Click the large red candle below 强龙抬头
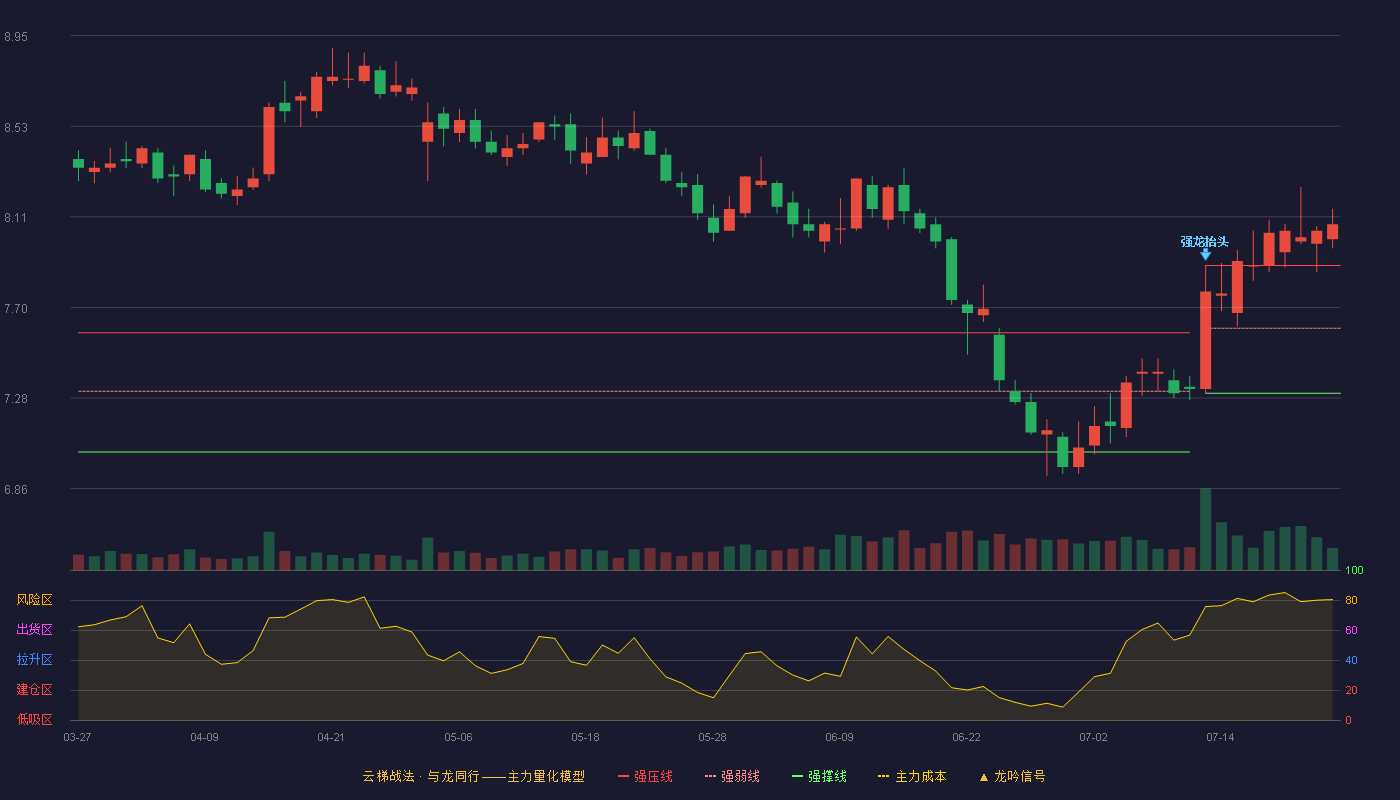The image size is (1400, 800). point(1205,340)
